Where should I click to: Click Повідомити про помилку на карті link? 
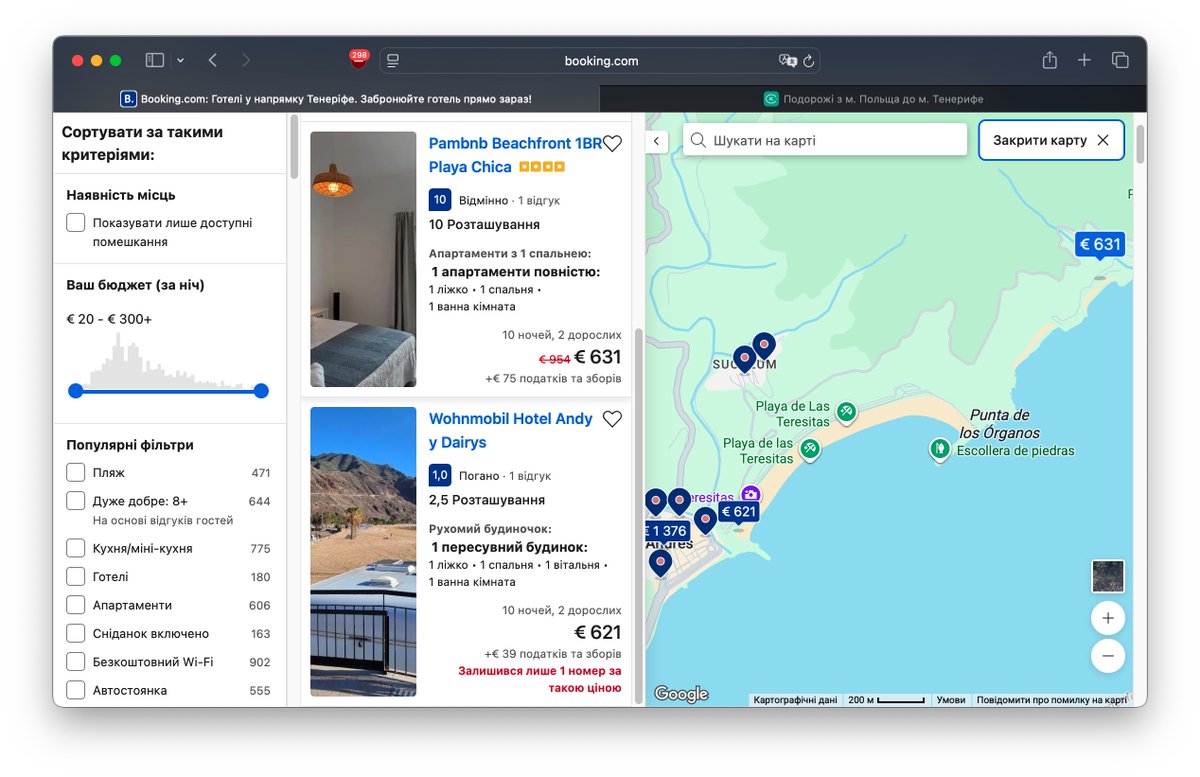tap(1051, 700)
